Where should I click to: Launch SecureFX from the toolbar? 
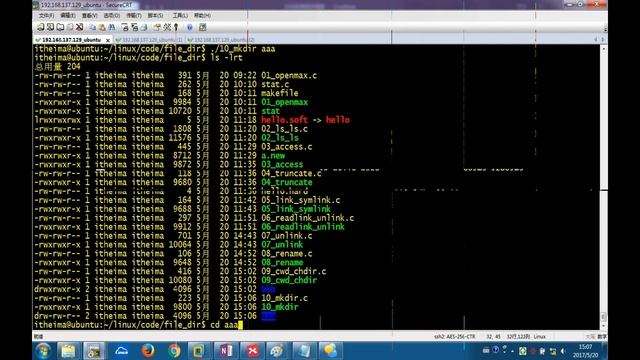click(202, 27)
